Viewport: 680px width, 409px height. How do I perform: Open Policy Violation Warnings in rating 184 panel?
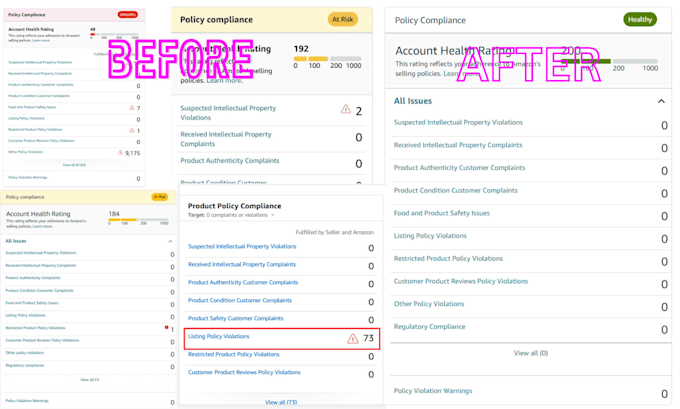pos(27,401)
